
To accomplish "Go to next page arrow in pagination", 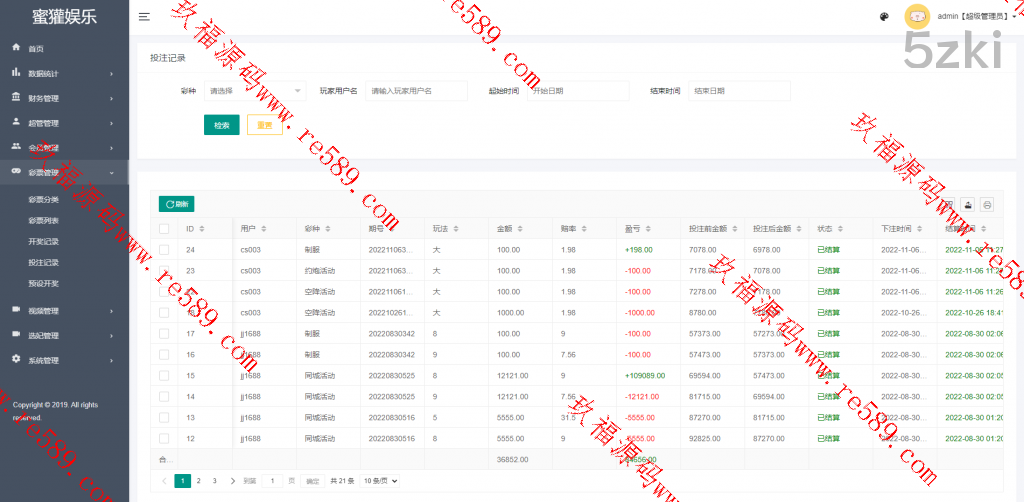I will click(x=233, y=481).
